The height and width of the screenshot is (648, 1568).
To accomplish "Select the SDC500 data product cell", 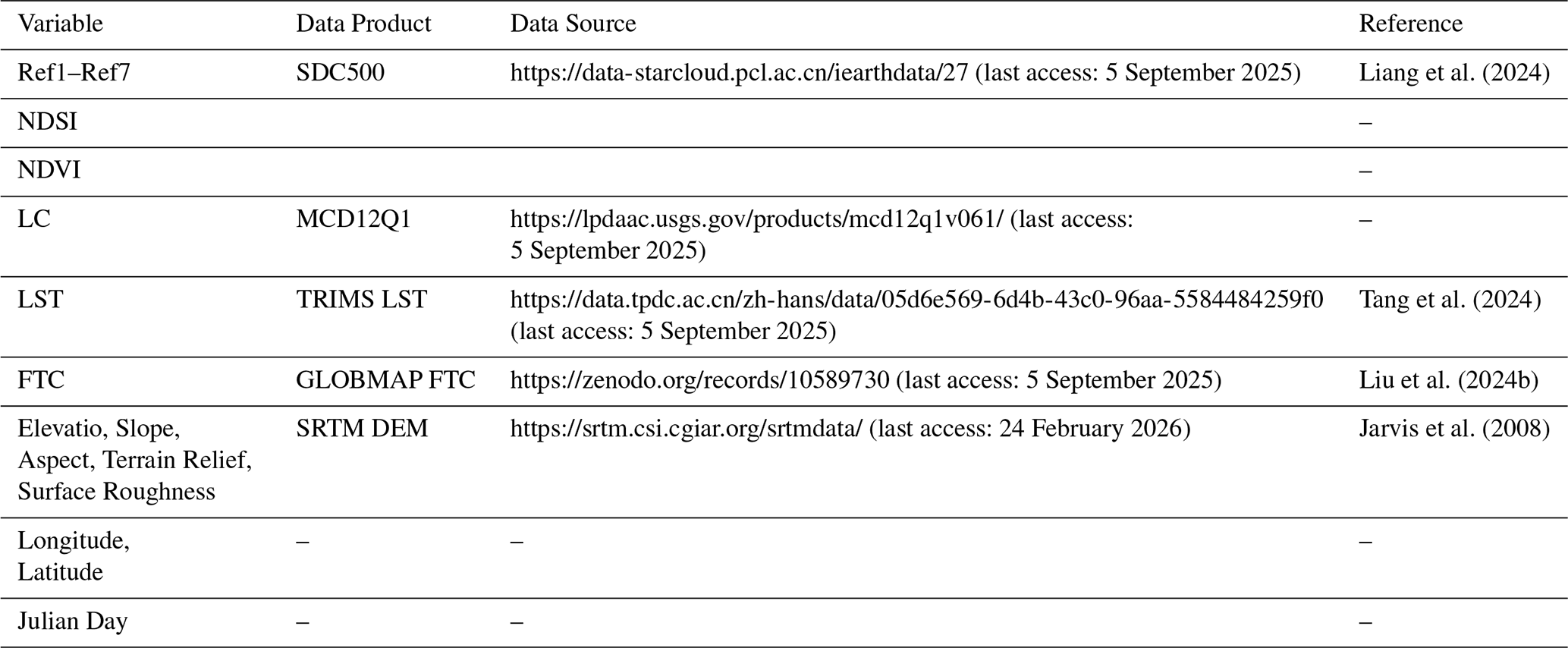I will point(340,73).
